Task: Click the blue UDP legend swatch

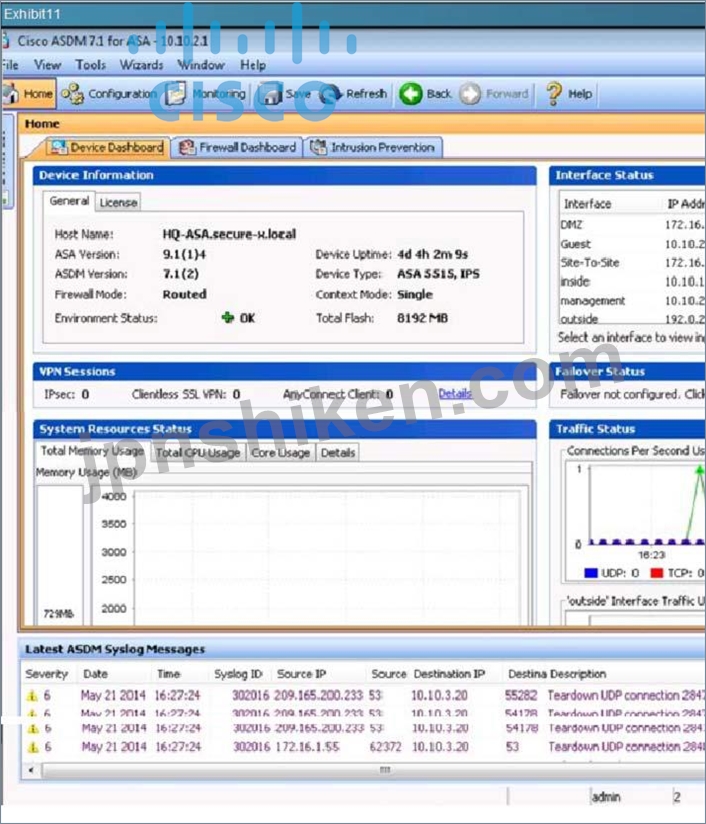Action: [591, 573]
